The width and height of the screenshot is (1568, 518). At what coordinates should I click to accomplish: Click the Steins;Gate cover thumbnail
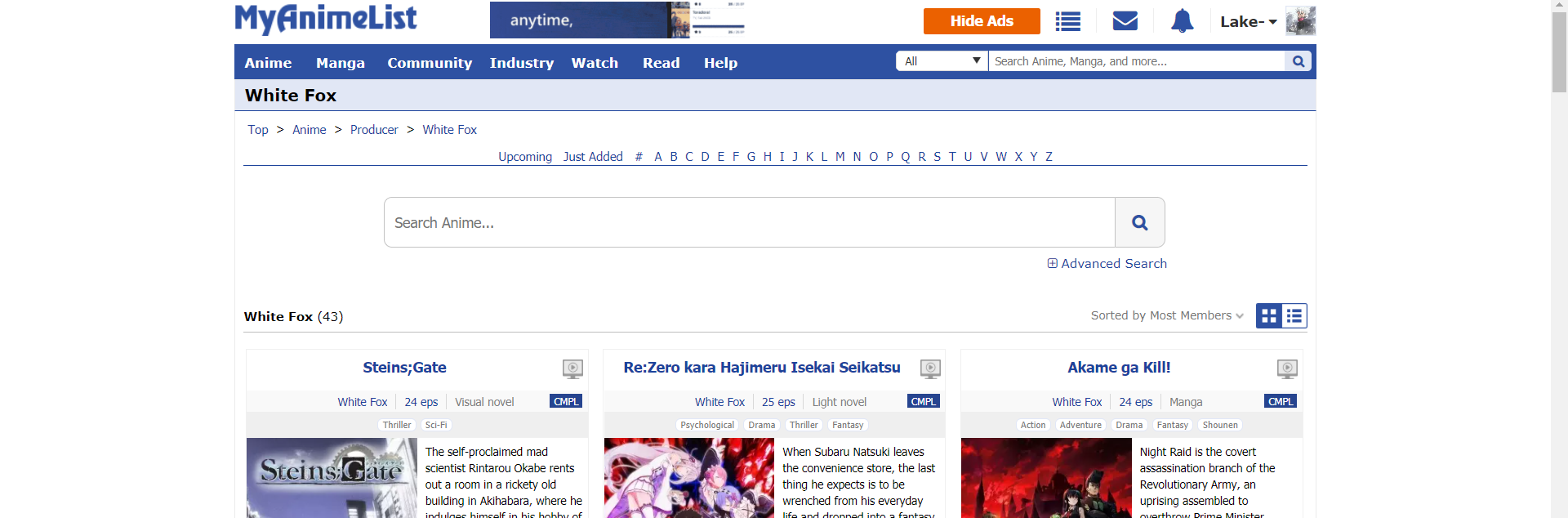[x=332, y=478]
